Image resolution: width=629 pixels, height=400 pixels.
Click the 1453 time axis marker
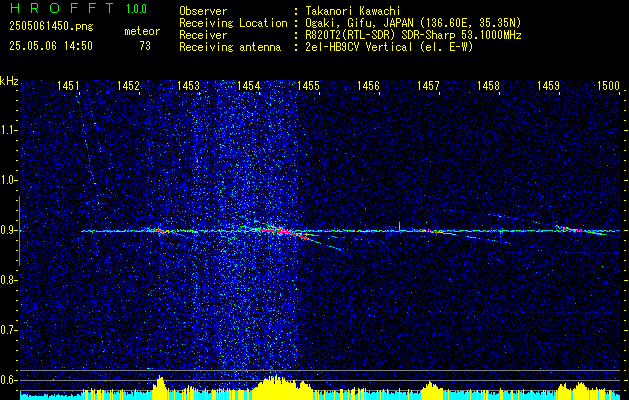(188, 85)
